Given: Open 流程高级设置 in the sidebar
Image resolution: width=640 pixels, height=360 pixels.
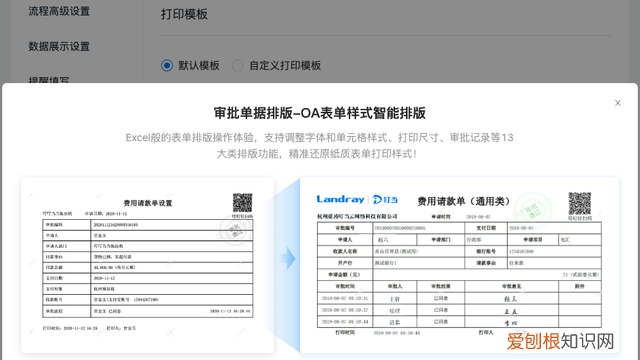Looking at the screenshot, I should pos(59,11).
